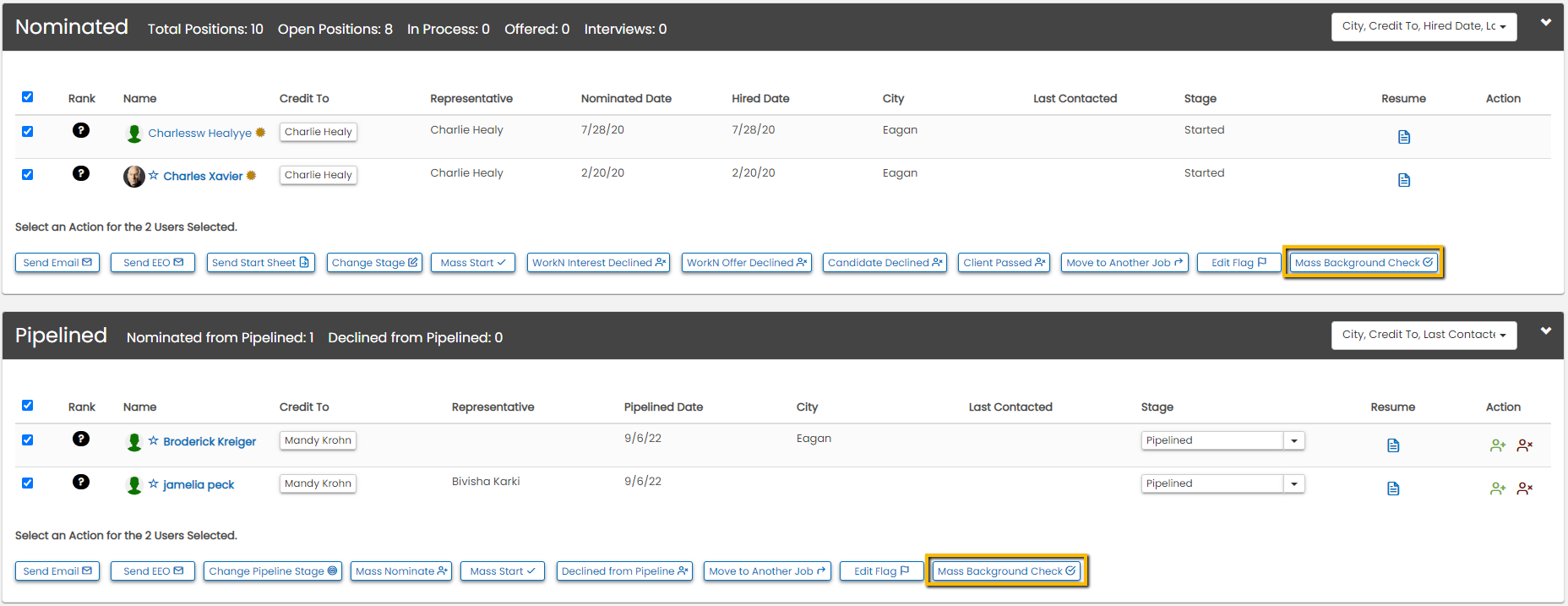Open resume icon for jamelia peck
This screenshot has width=1568, height=606.
pyautogui.click(x=1393, y=489)
